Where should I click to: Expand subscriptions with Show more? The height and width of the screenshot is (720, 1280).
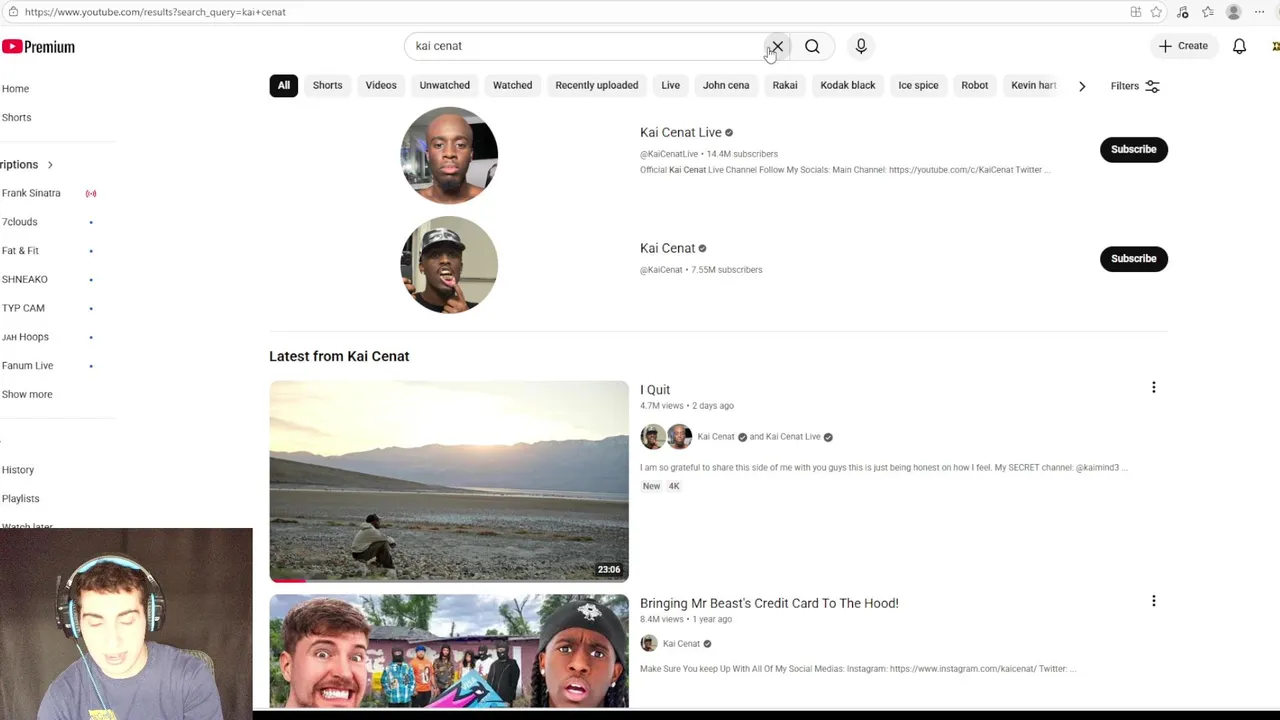point(27,394)
